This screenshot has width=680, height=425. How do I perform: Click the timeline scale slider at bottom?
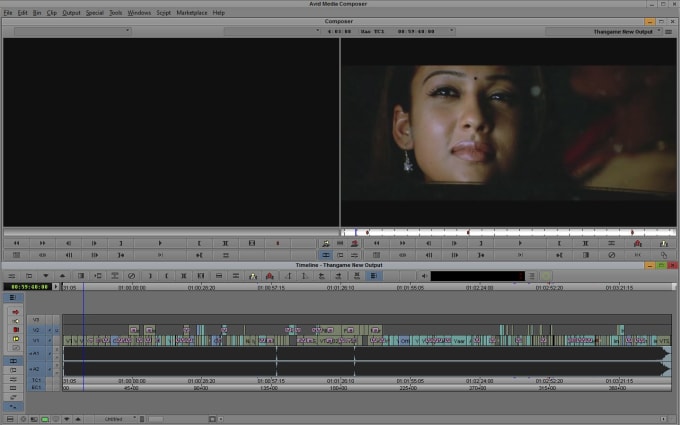(155, 419)
